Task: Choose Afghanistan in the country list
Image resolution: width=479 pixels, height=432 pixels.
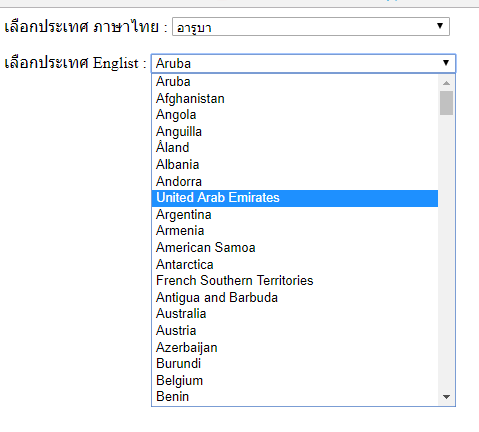Action: click(295, 99)
